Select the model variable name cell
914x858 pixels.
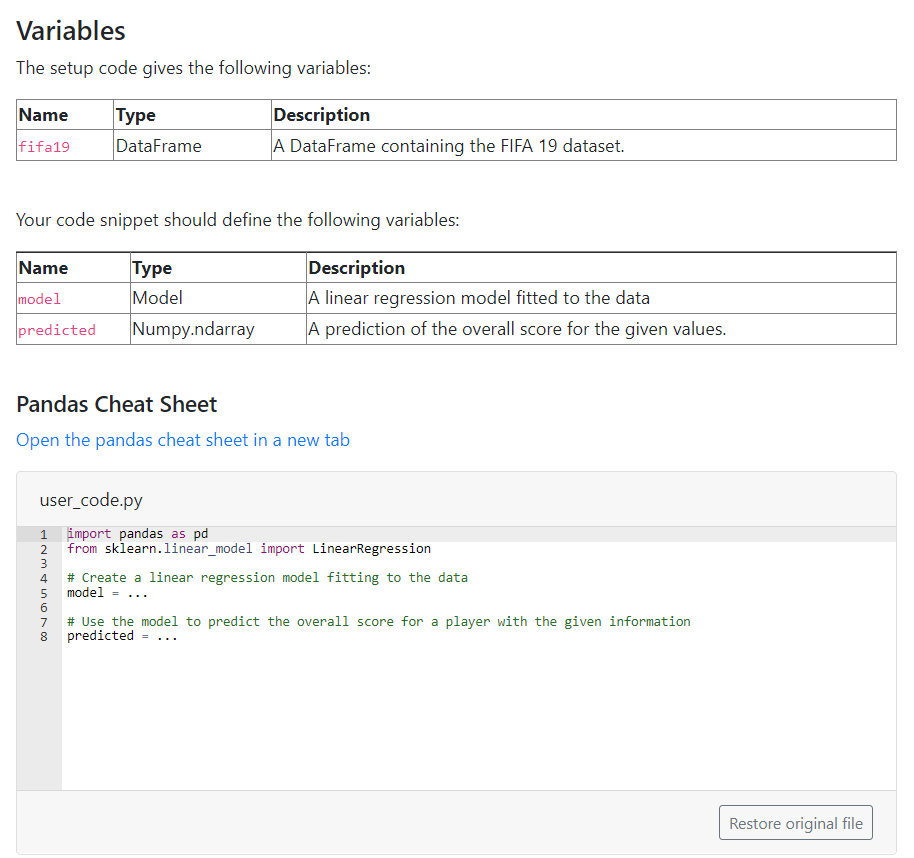(x=73, y=298)
